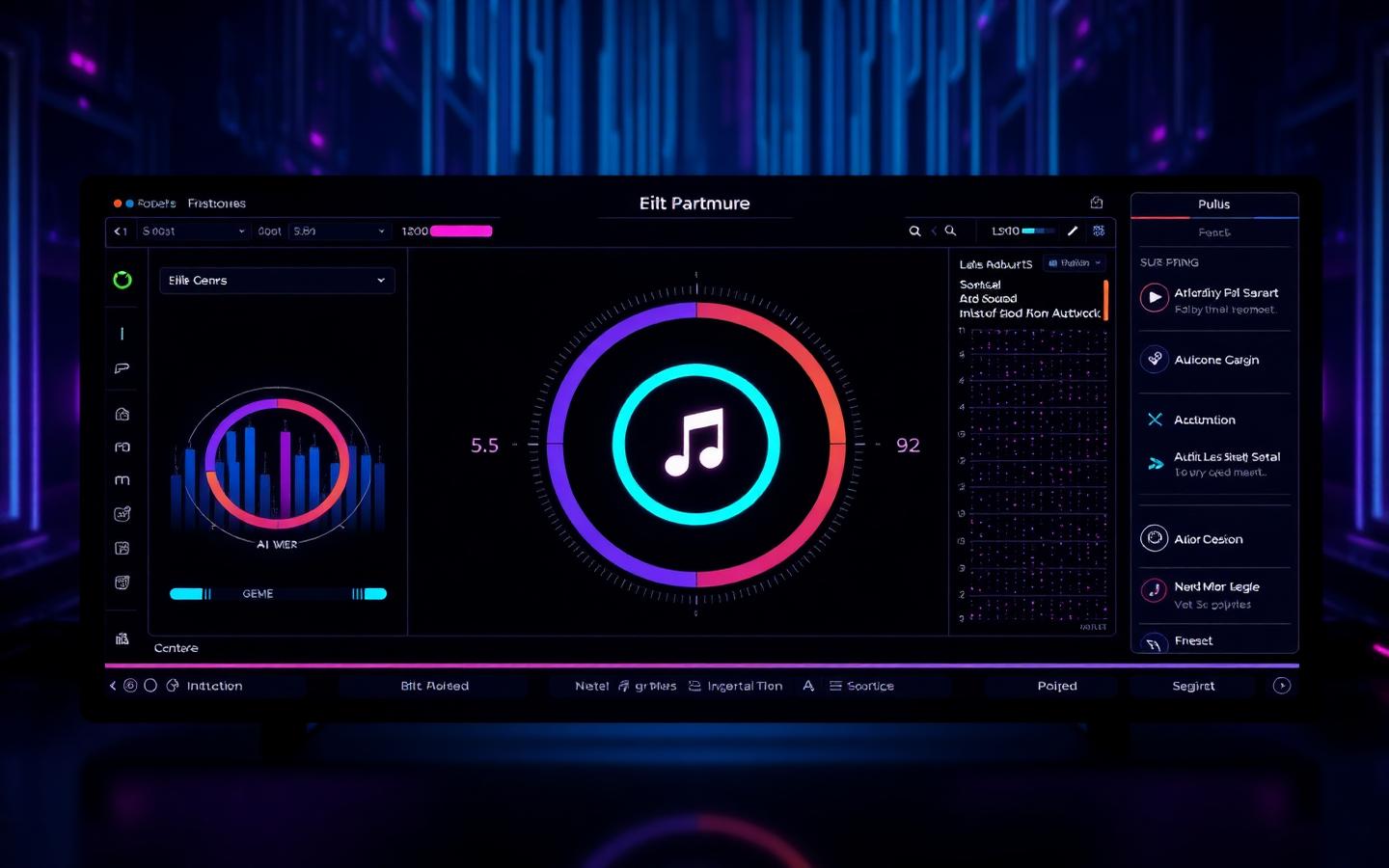Click the Sontsal line in the list
The width and height of the screenshot is (1389, 868).
click(980, 285)
